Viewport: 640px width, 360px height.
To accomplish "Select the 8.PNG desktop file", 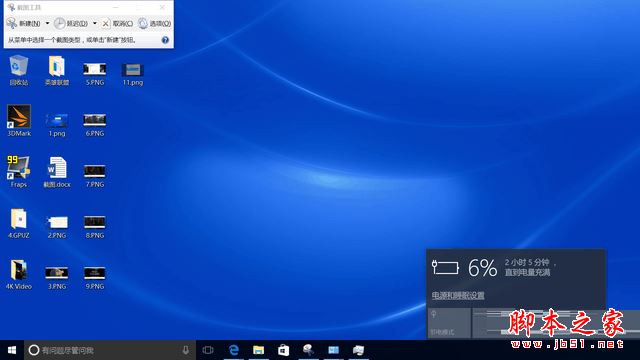I will click(x=95, y=227).
